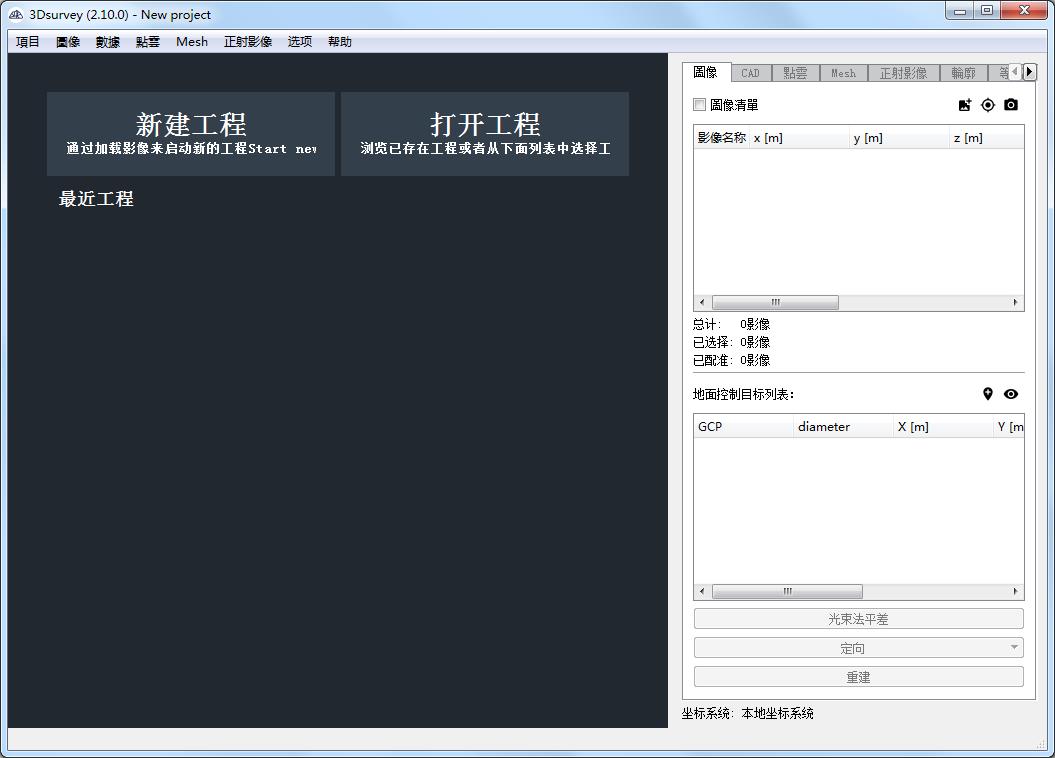Image resolution: width=1055 pixels, height=758 pixels.
Task: Open the 定向 dropdown arrow
Action: 1013,647
